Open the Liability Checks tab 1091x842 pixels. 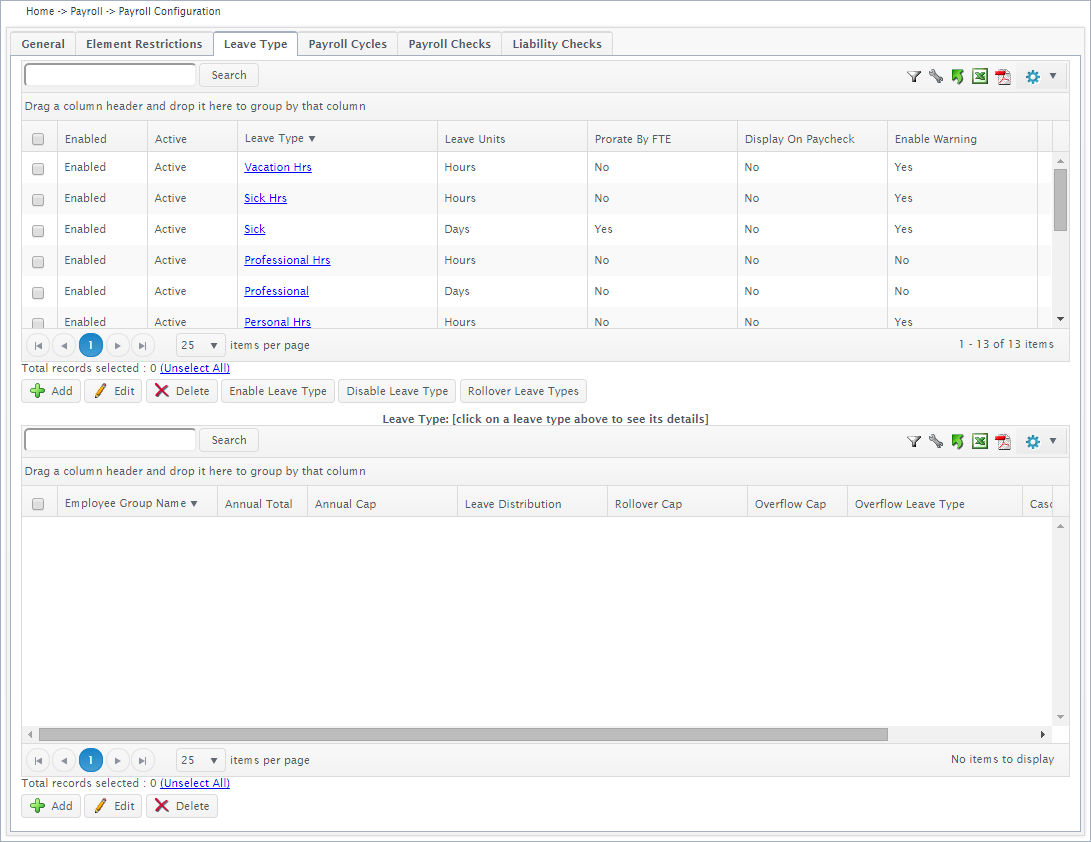556,43
